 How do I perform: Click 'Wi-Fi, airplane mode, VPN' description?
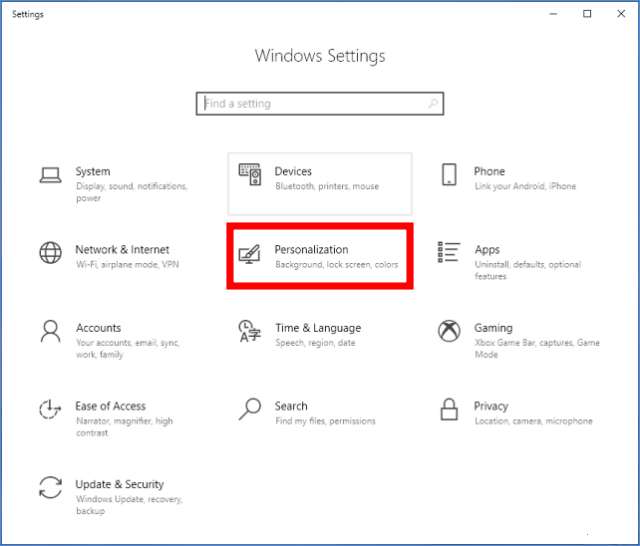[x=127, y=264]
